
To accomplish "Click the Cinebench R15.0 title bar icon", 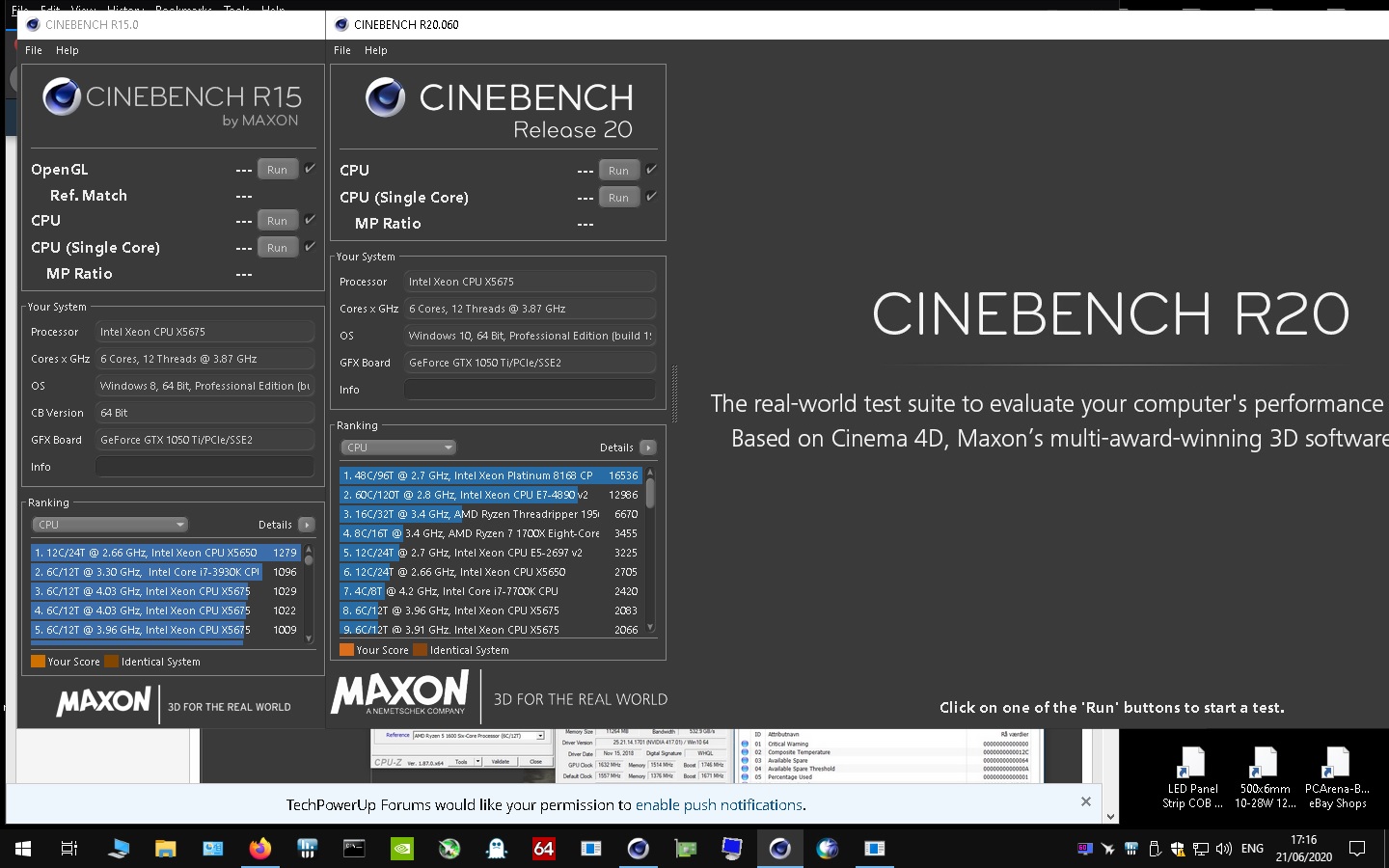I will click(x=32, y=25).
